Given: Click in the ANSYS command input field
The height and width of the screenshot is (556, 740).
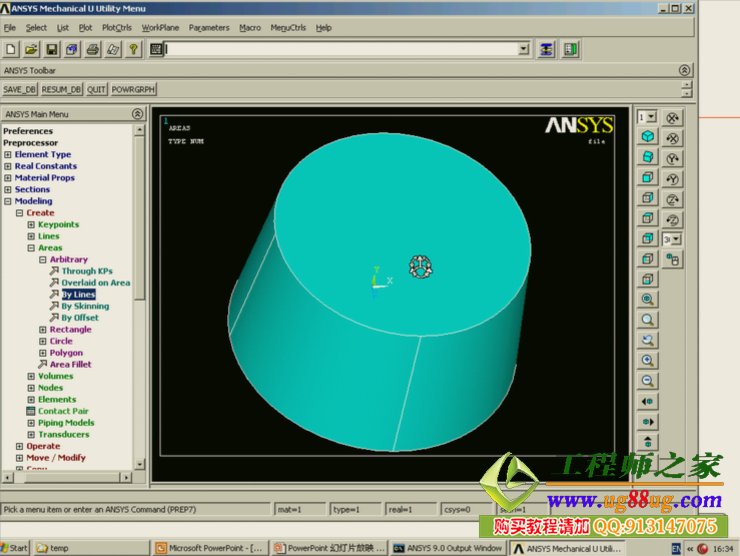Looking at the screenshot, I should pos(341,49).
